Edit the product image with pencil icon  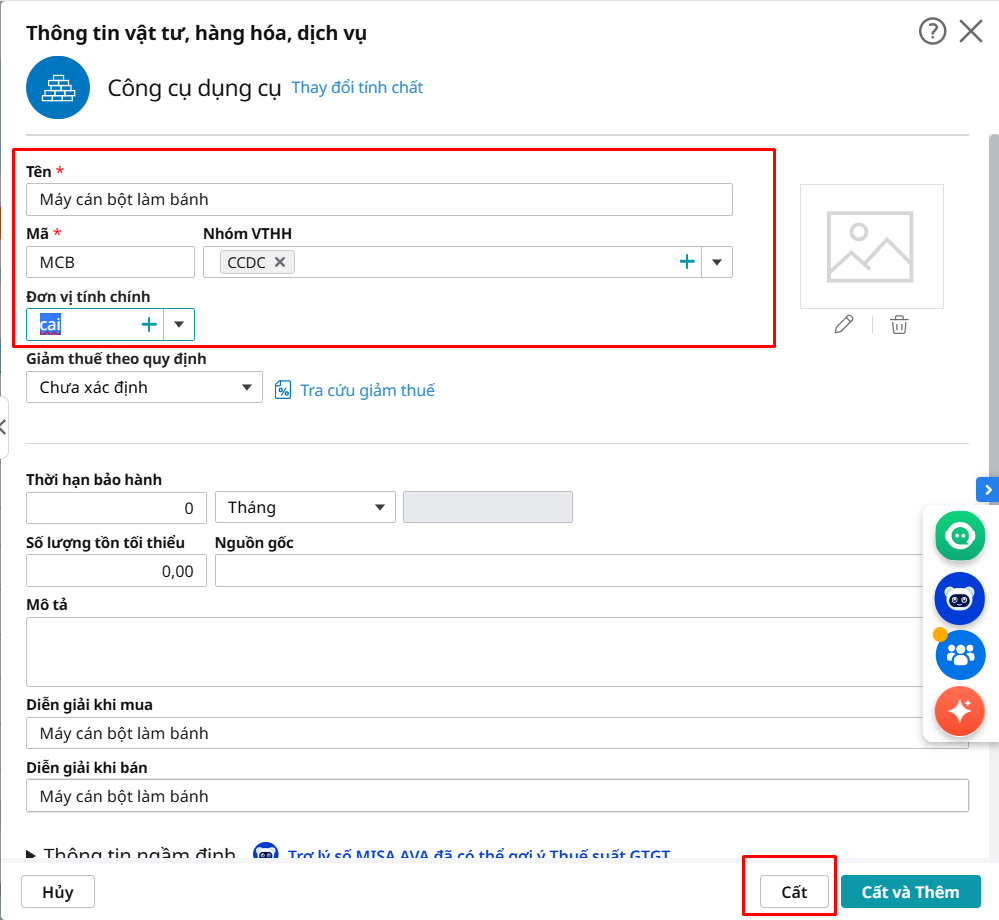pyautogui.click(x=844, y=324)
